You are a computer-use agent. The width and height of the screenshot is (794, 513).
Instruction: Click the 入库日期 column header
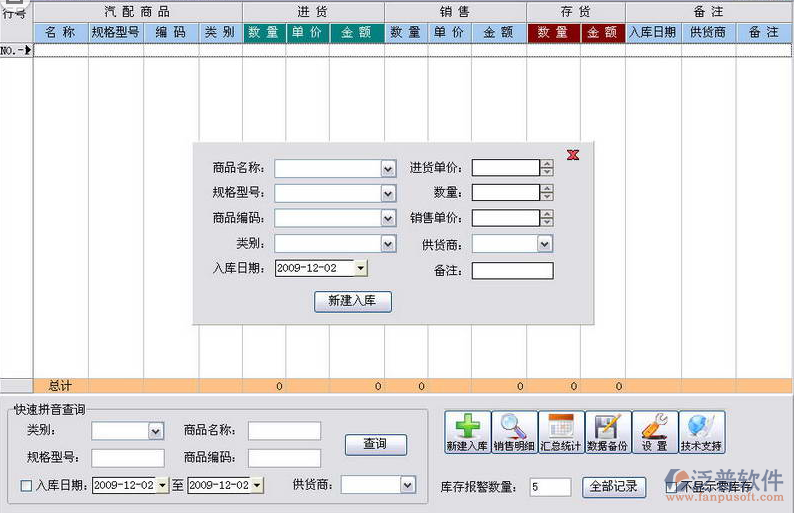653,32
